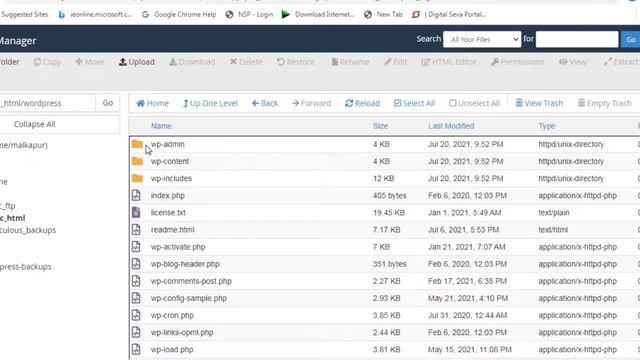Select wp-includes file name

pos(171,178)
